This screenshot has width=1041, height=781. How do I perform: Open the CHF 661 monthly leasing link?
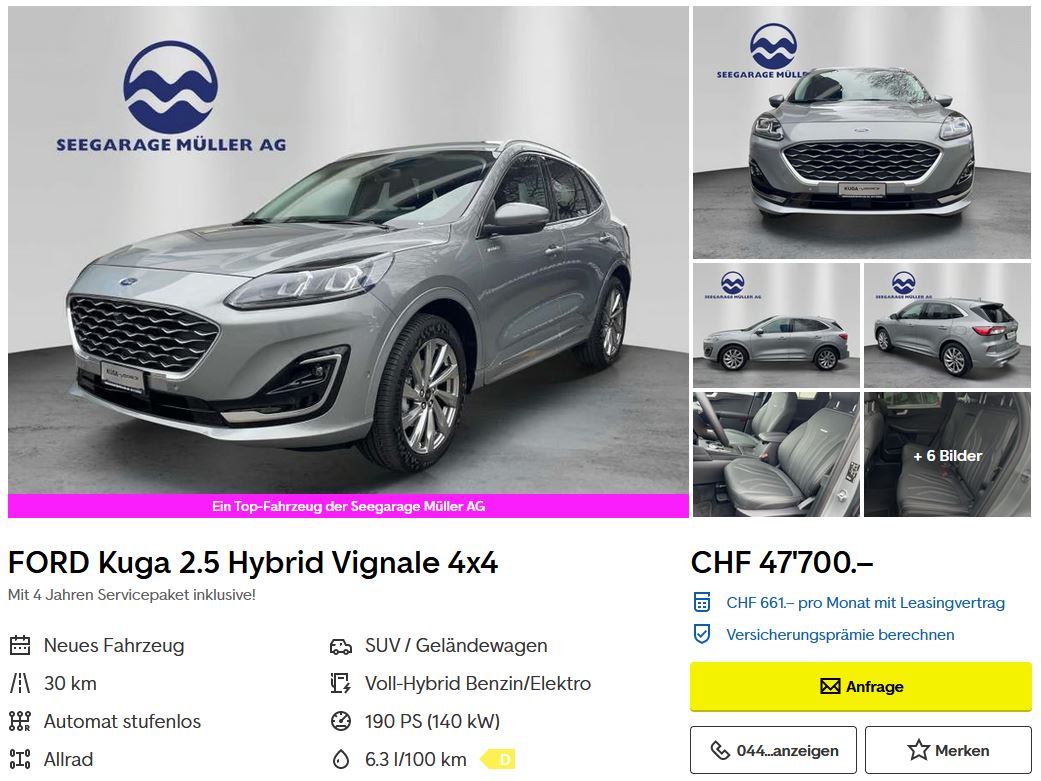(x=865, y=602)
